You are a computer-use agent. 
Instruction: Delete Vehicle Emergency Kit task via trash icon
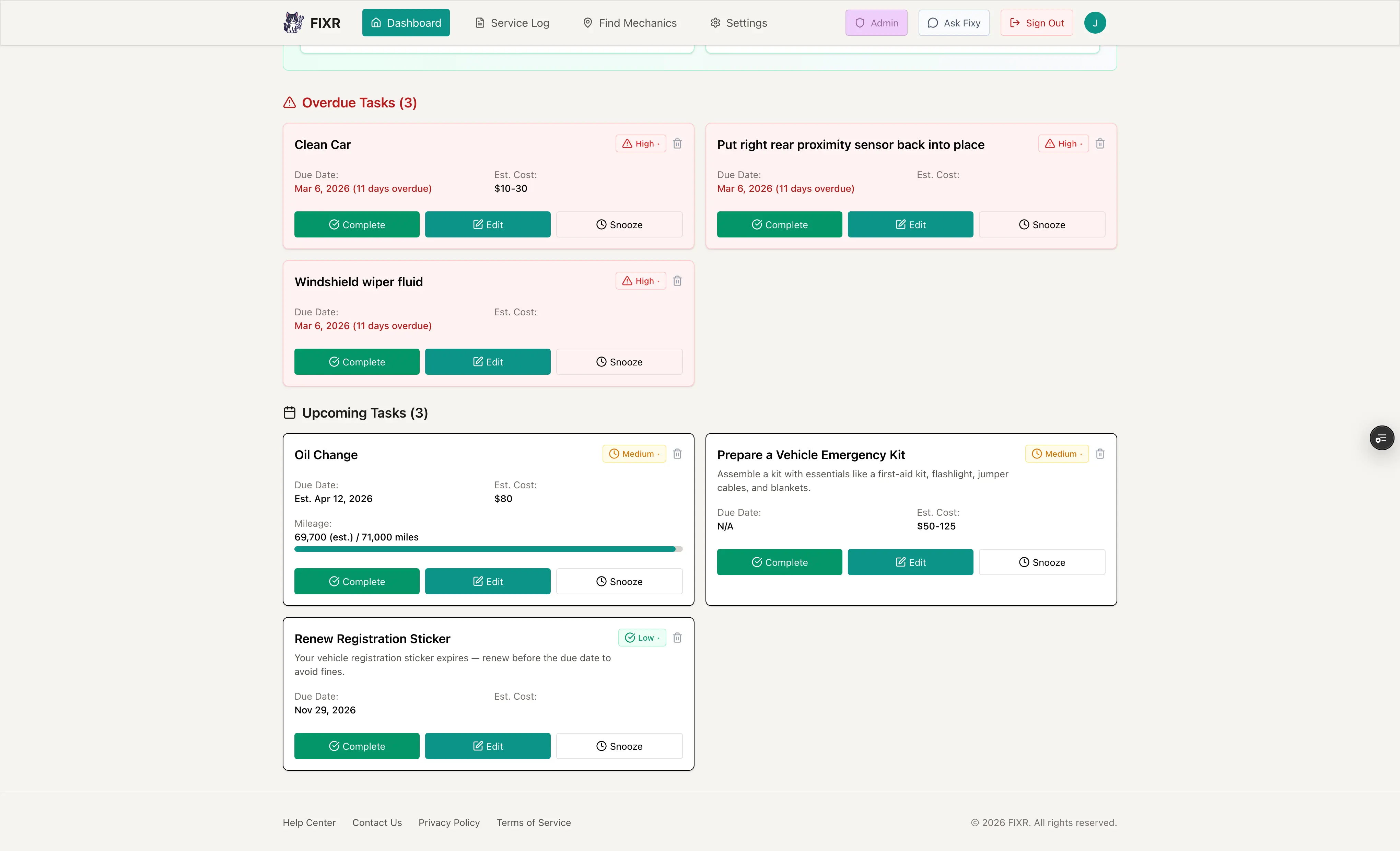1100,453
